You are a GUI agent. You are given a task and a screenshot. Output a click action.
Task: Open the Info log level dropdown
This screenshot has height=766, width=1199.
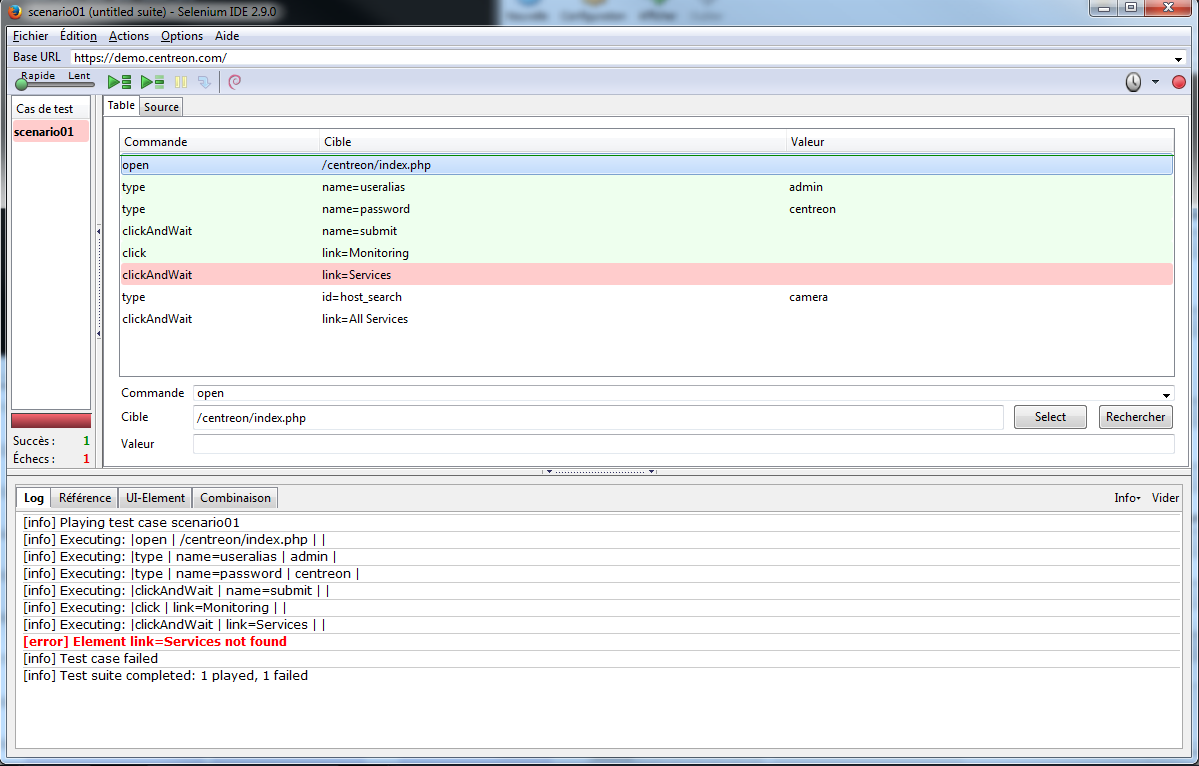(1127, 498)
